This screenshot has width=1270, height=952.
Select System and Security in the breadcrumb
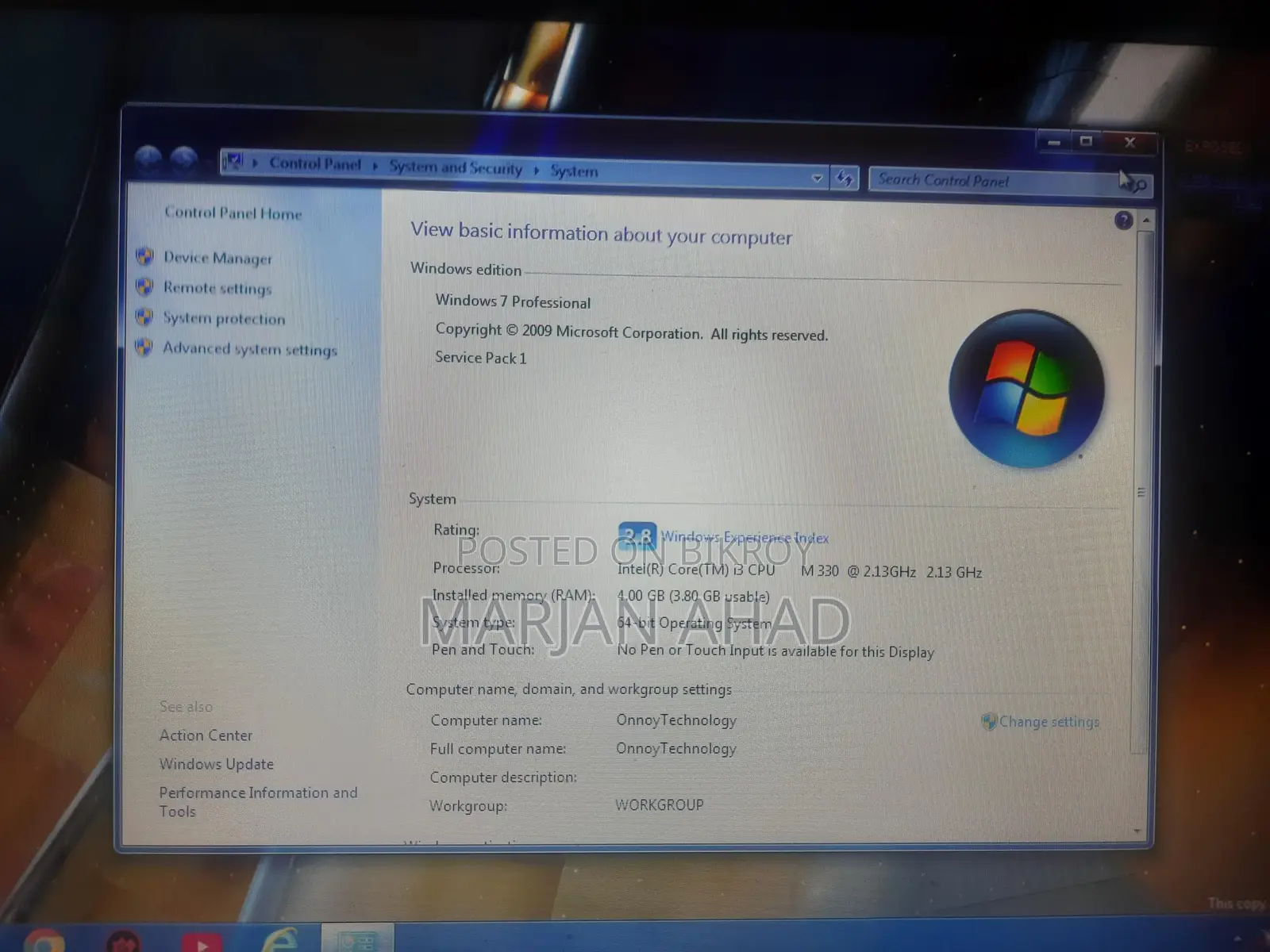[x=456, y=167]
